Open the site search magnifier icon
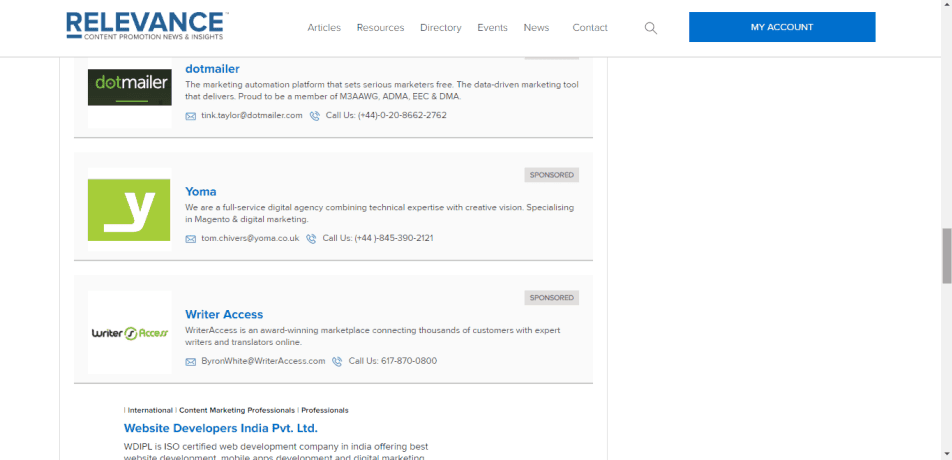Viewport: 952px width, 460px height. pyautogui.click(x=650, y=28)
